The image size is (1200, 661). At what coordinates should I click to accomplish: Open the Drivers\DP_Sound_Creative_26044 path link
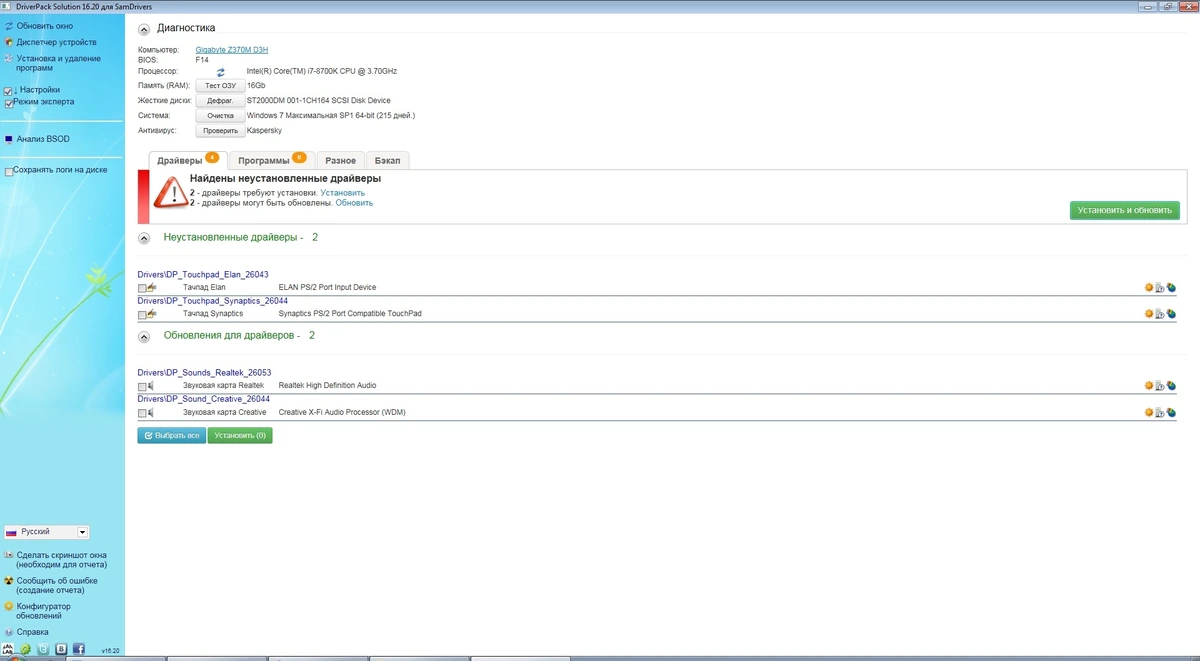(x=204, y=398)
